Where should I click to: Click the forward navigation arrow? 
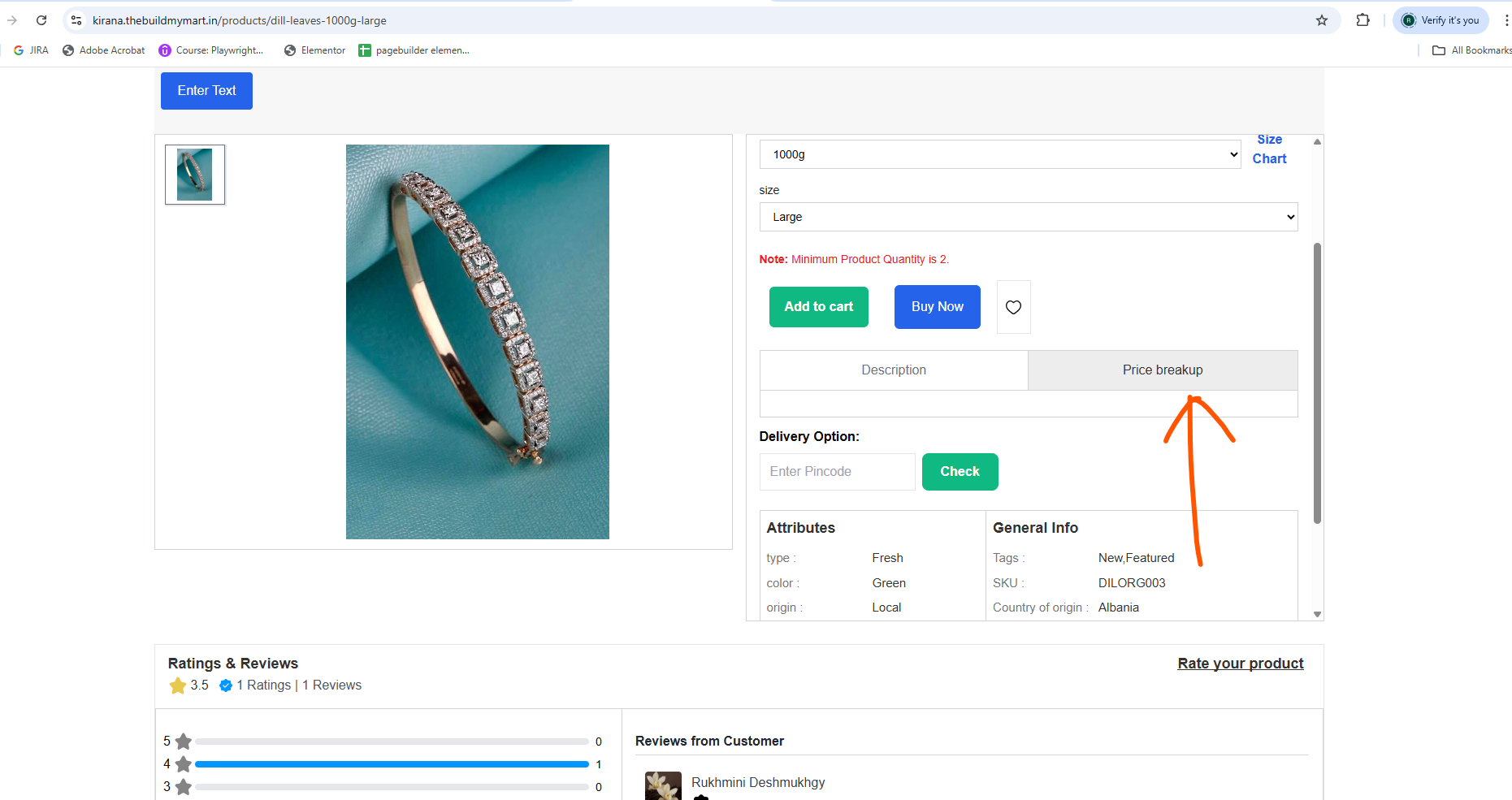[x=11, y=20]
